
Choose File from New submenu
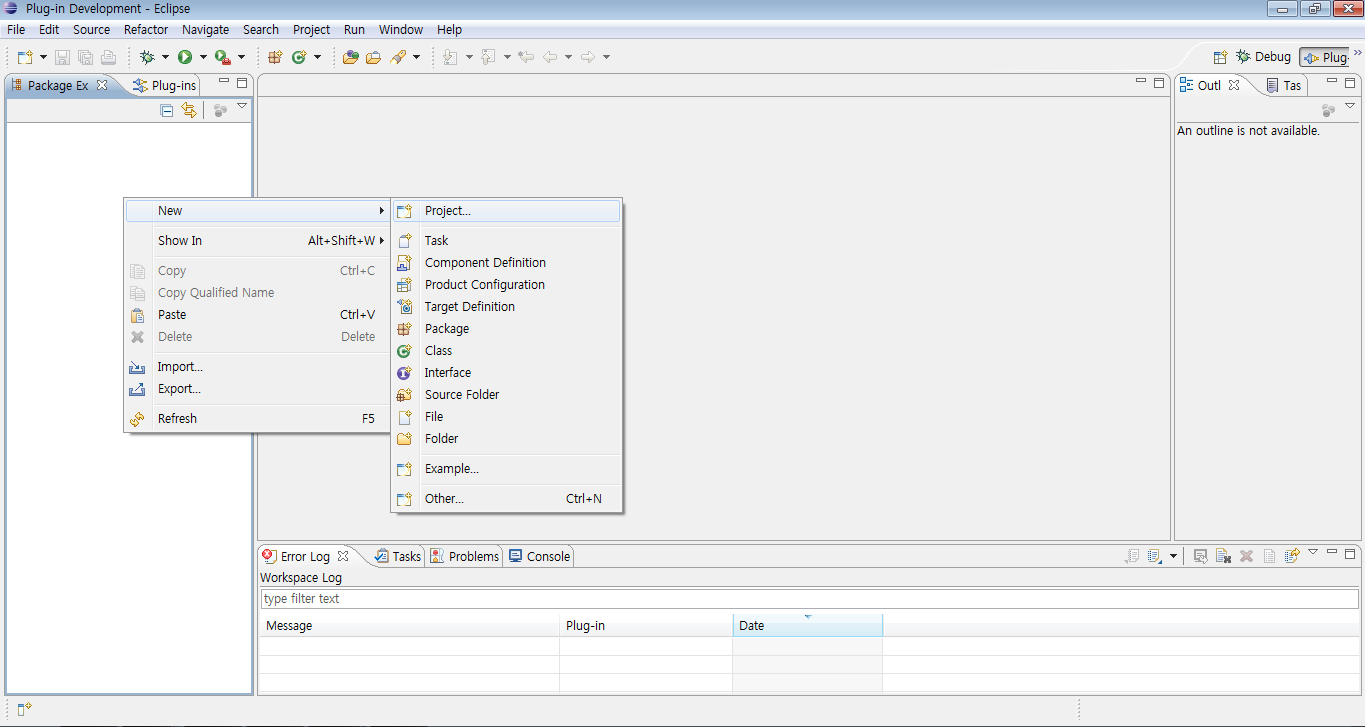coord(506,417)
